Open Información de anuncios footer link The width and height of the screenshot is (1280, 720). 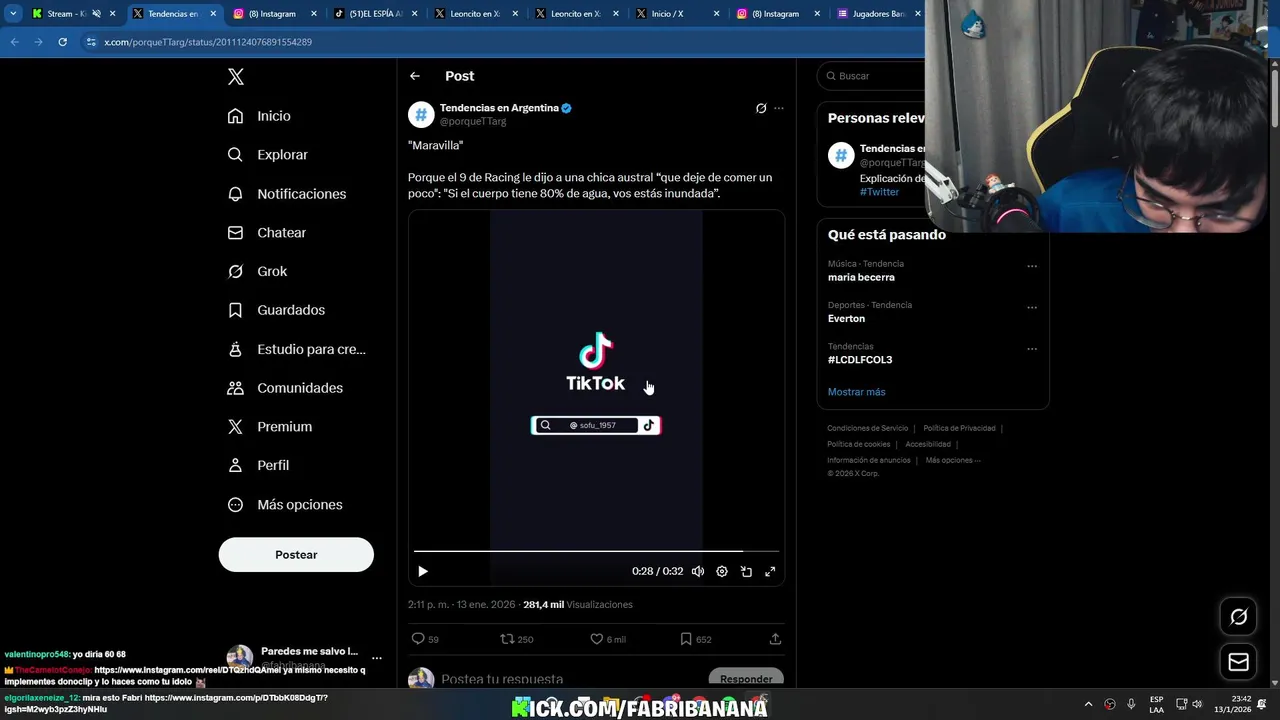(x=868, y=460)
